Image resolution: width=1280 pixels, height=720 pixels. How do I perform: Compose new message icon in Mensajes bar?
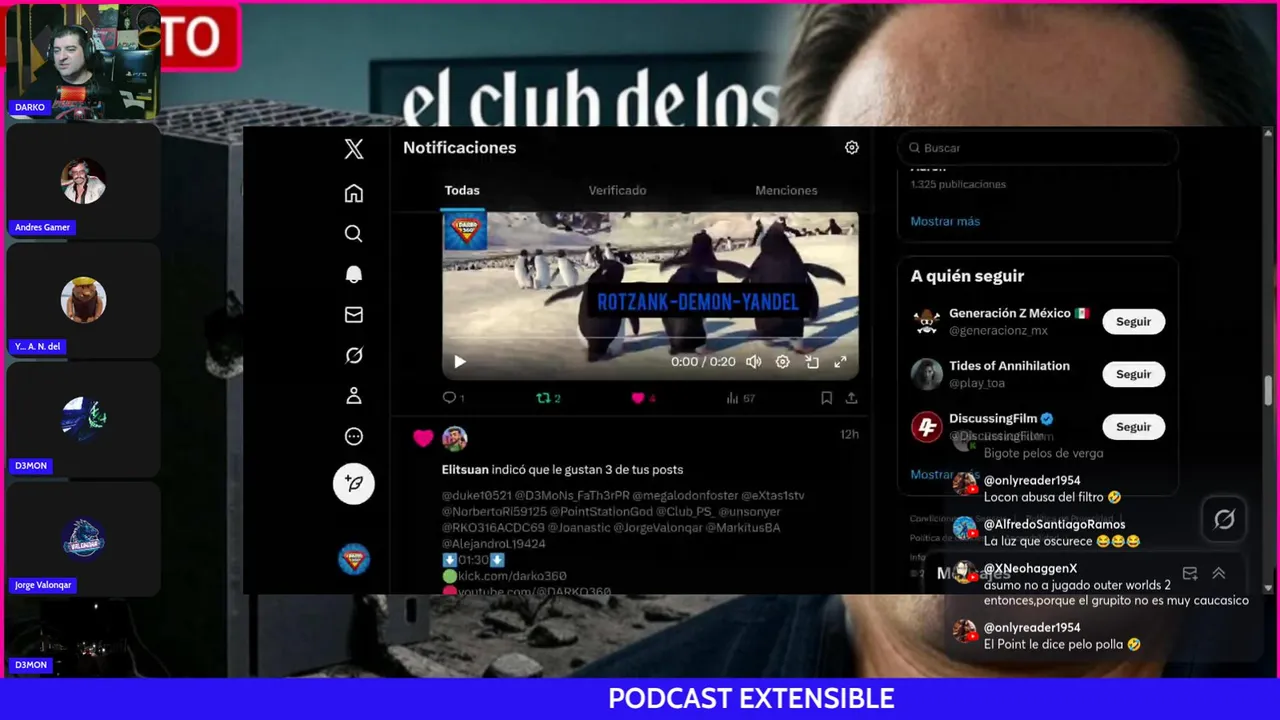[1190, 573]
